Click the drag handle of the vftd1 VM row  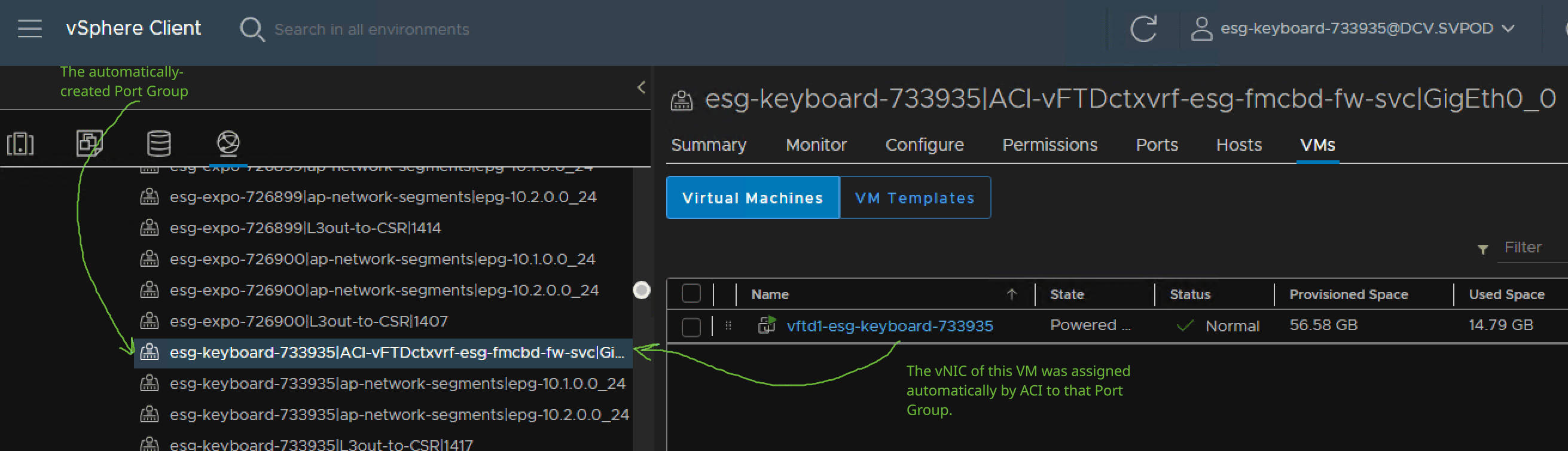728,325
